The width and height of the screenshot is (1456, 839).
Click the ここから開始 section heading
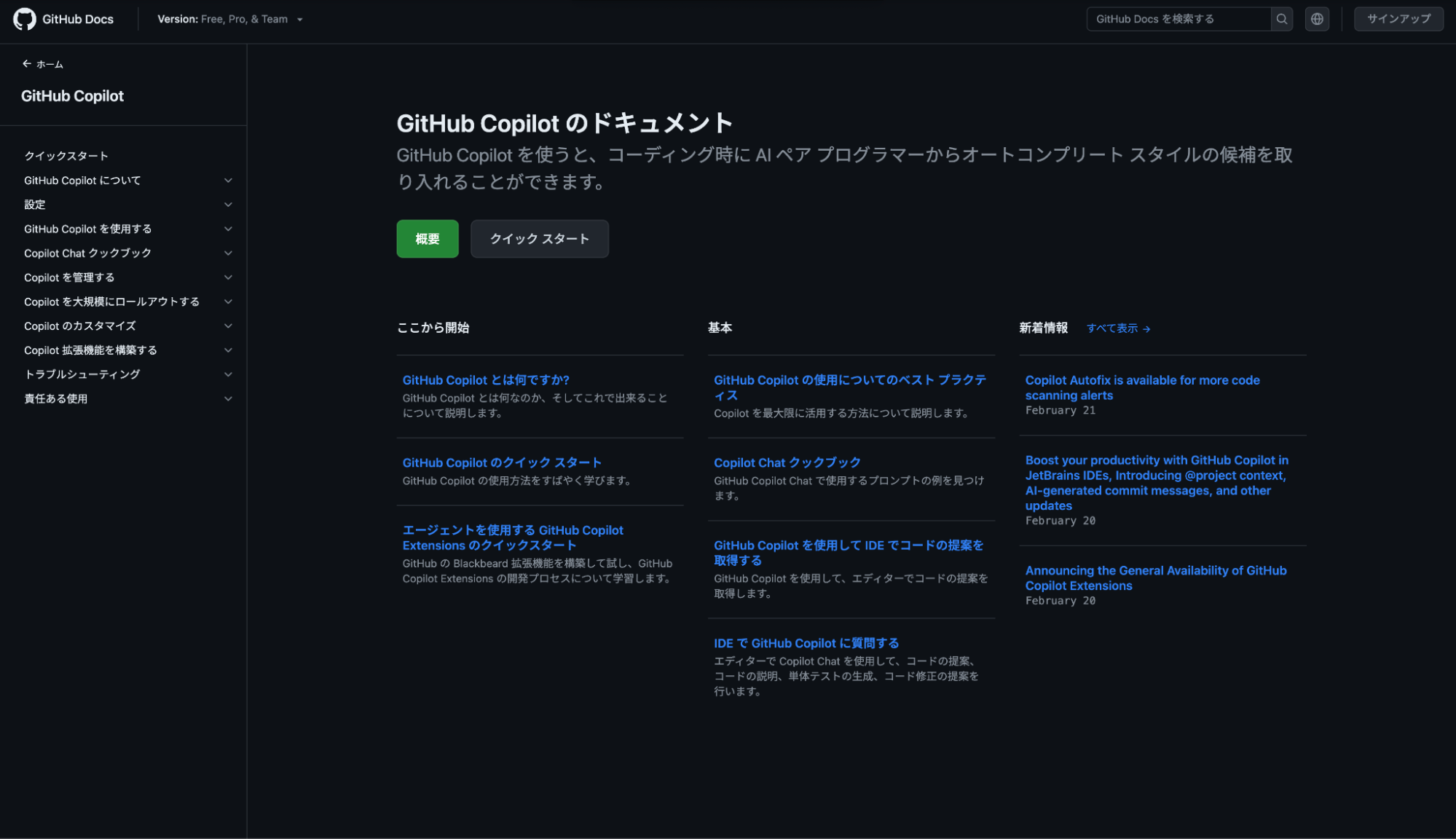[x=433, y=328]
